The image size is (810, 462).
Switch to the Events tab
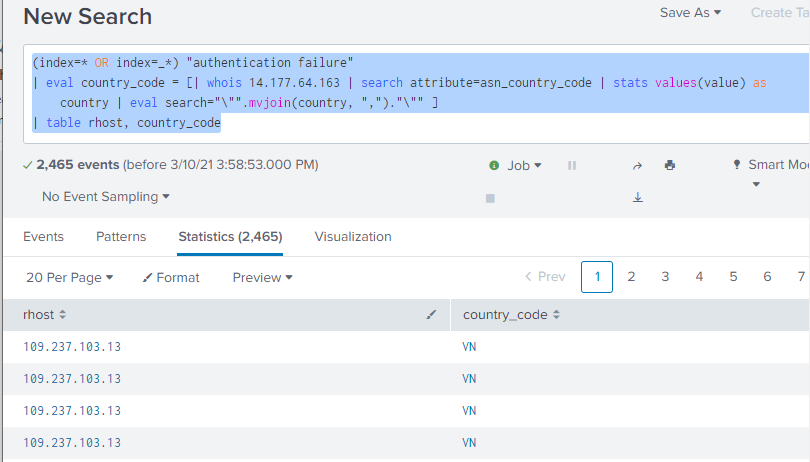pyautogui.click(x=43, y=237)
